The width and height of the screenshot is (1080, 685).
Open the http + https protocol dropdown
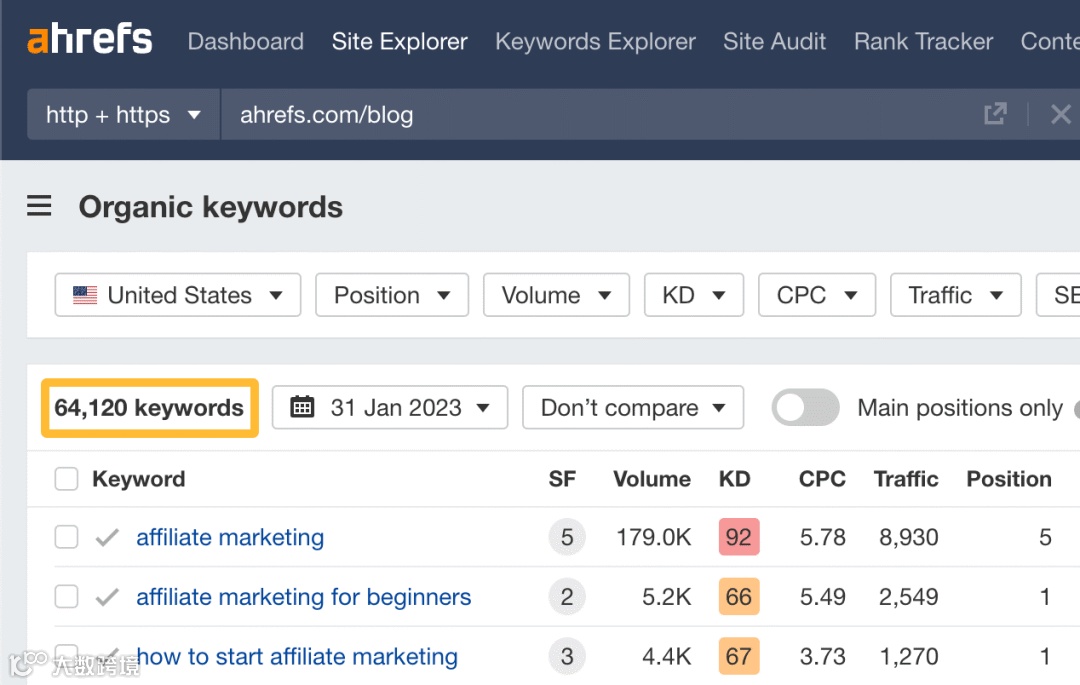pyautogui.click(x=122, y=114)
